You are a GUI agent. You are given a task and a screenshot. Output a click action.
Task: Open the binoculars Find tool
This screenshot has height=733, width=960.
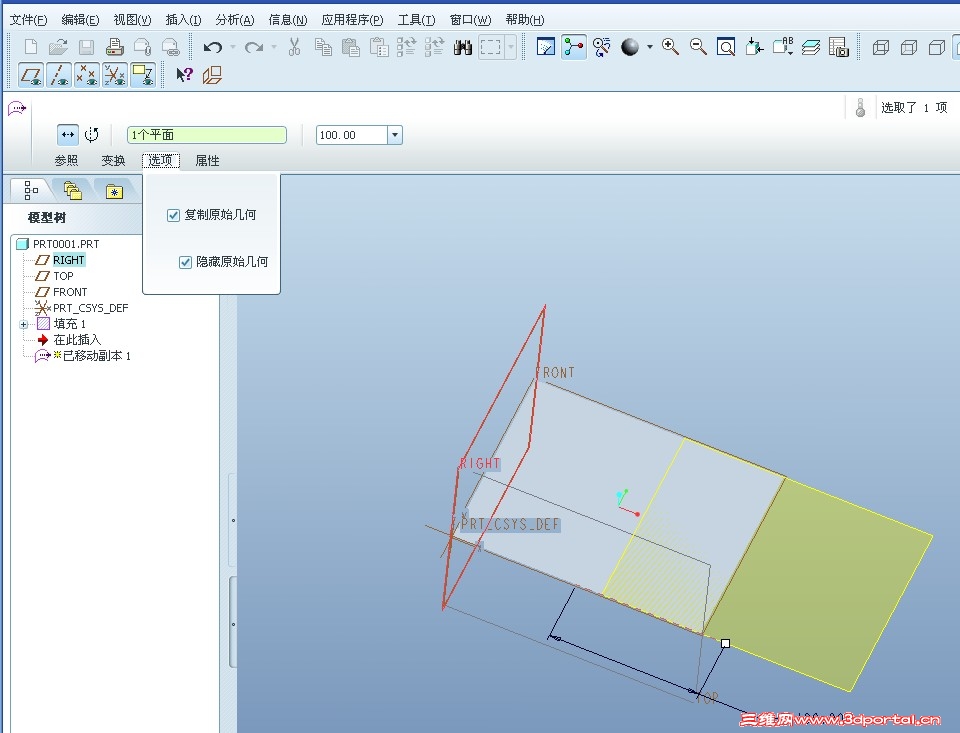[x=463, y=47]
